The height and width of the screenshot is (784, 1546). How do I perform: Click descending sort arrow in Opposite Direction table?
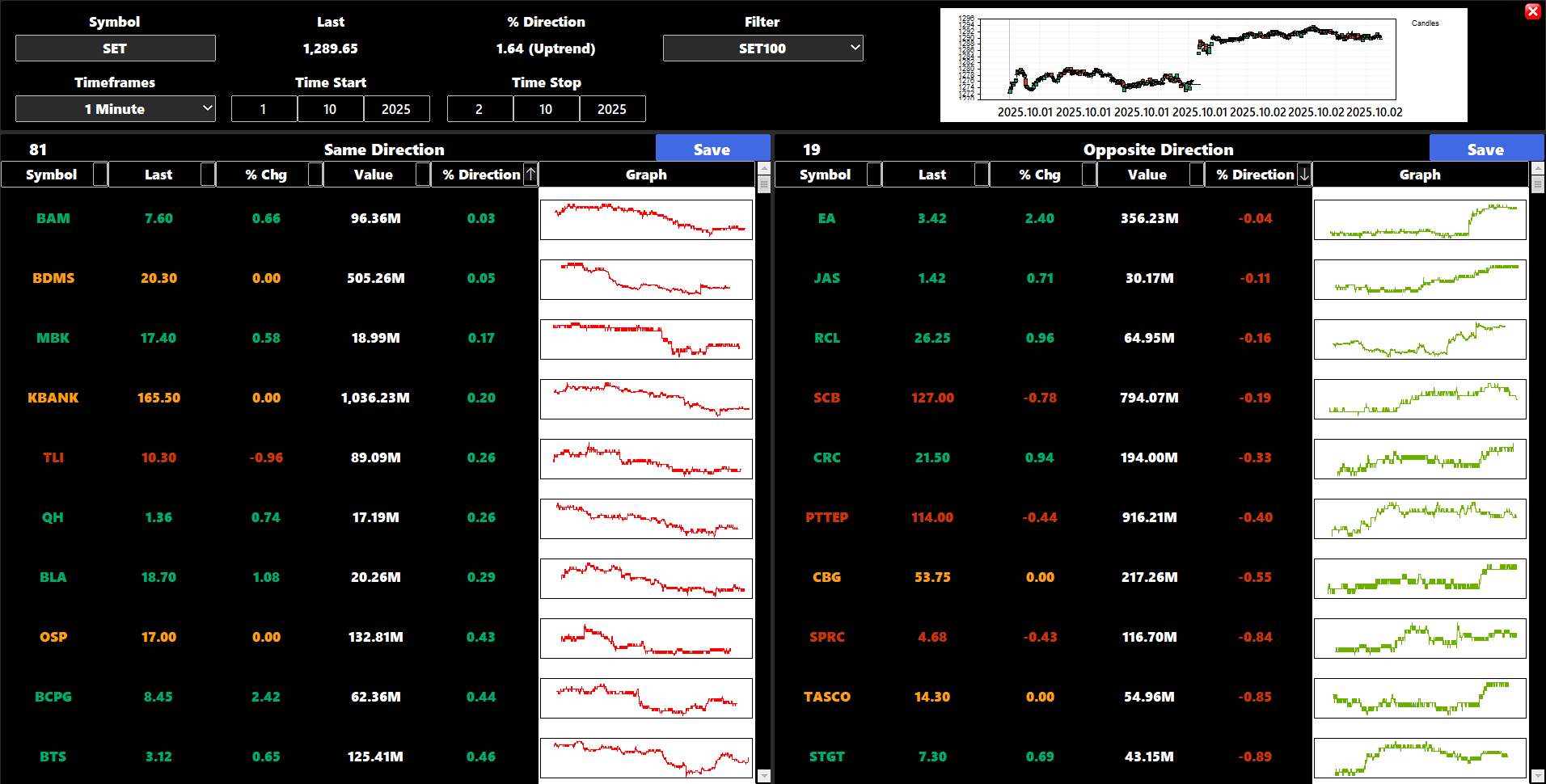pos(1304,175)
